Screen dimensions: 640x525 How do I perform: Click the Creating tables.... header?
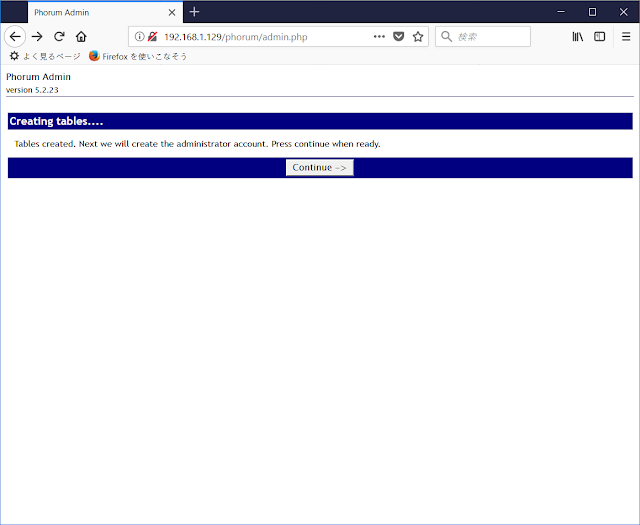coord(320,121)
